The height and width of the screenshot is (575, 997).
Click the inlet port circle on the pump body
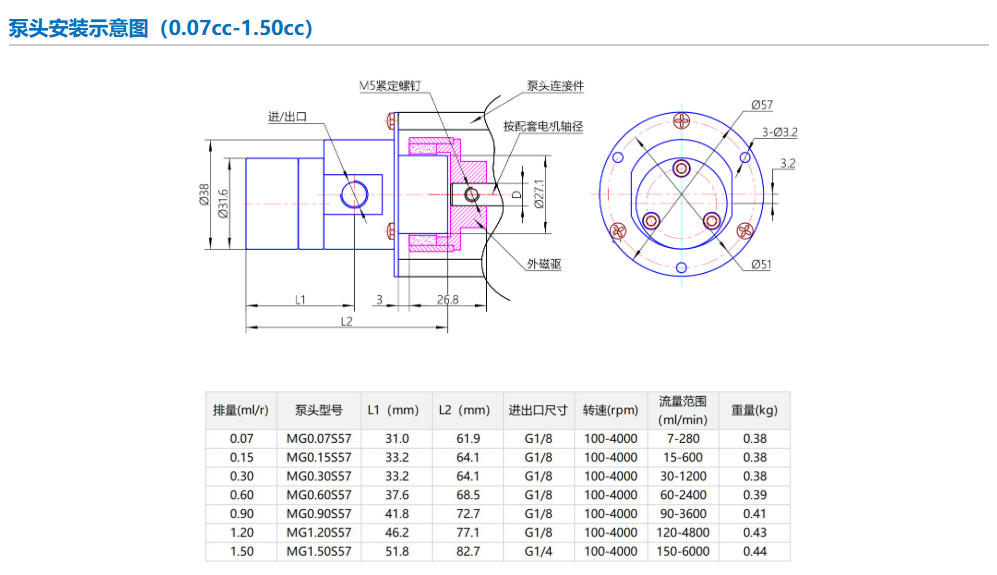tap(354, 194)
